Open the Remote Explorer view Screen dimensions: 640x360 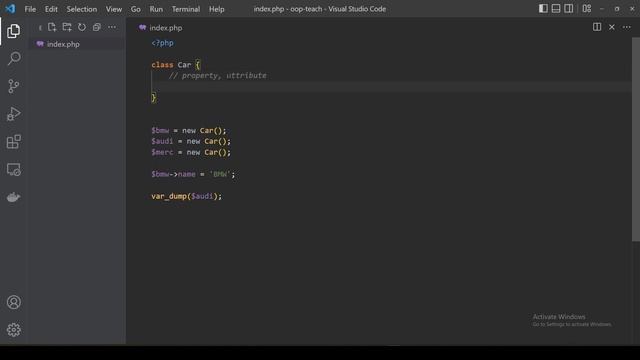(13, 169)
